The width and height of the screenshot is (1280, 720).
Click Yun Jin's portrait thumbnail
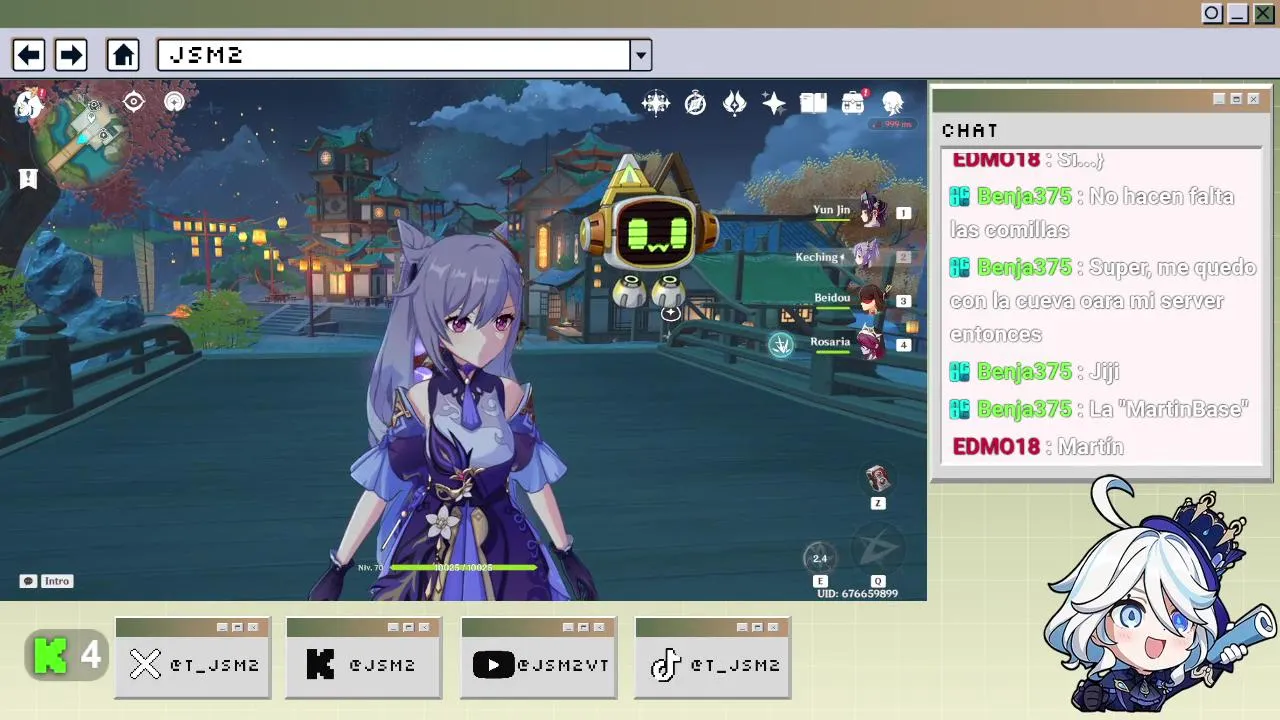coord(871,210)
